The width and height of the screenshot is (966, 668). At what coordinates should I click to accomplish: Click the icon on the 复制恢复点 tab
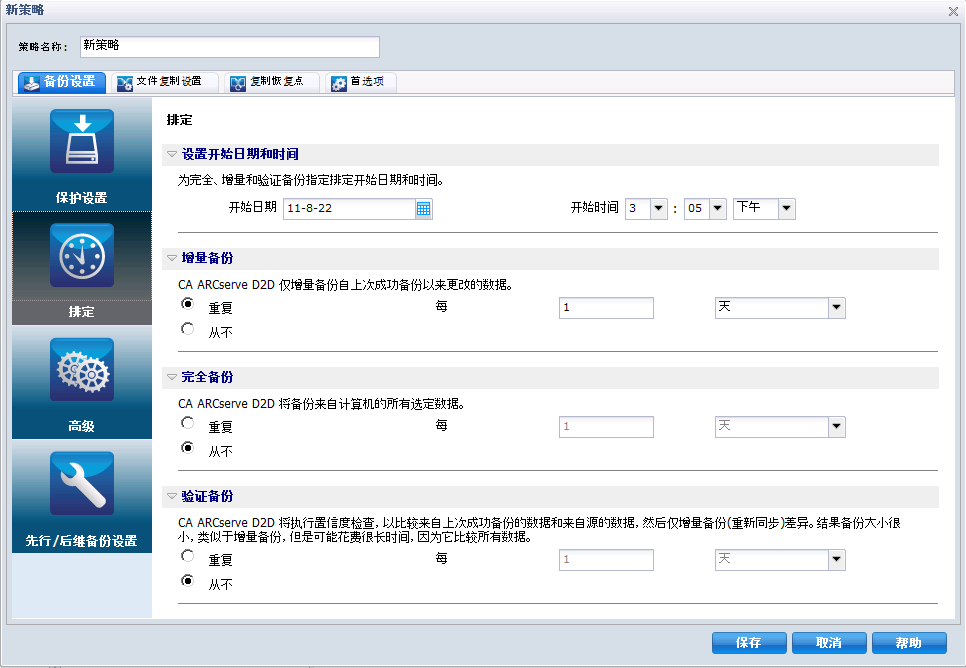coord(236,83)
